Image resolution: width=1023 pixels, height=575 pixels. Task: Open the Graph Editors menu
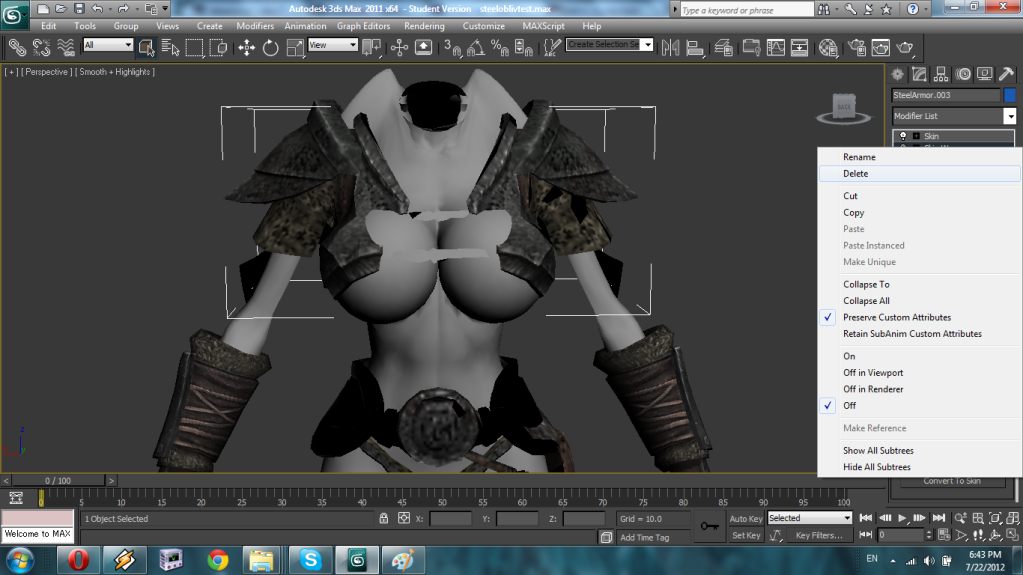(363, 26)
